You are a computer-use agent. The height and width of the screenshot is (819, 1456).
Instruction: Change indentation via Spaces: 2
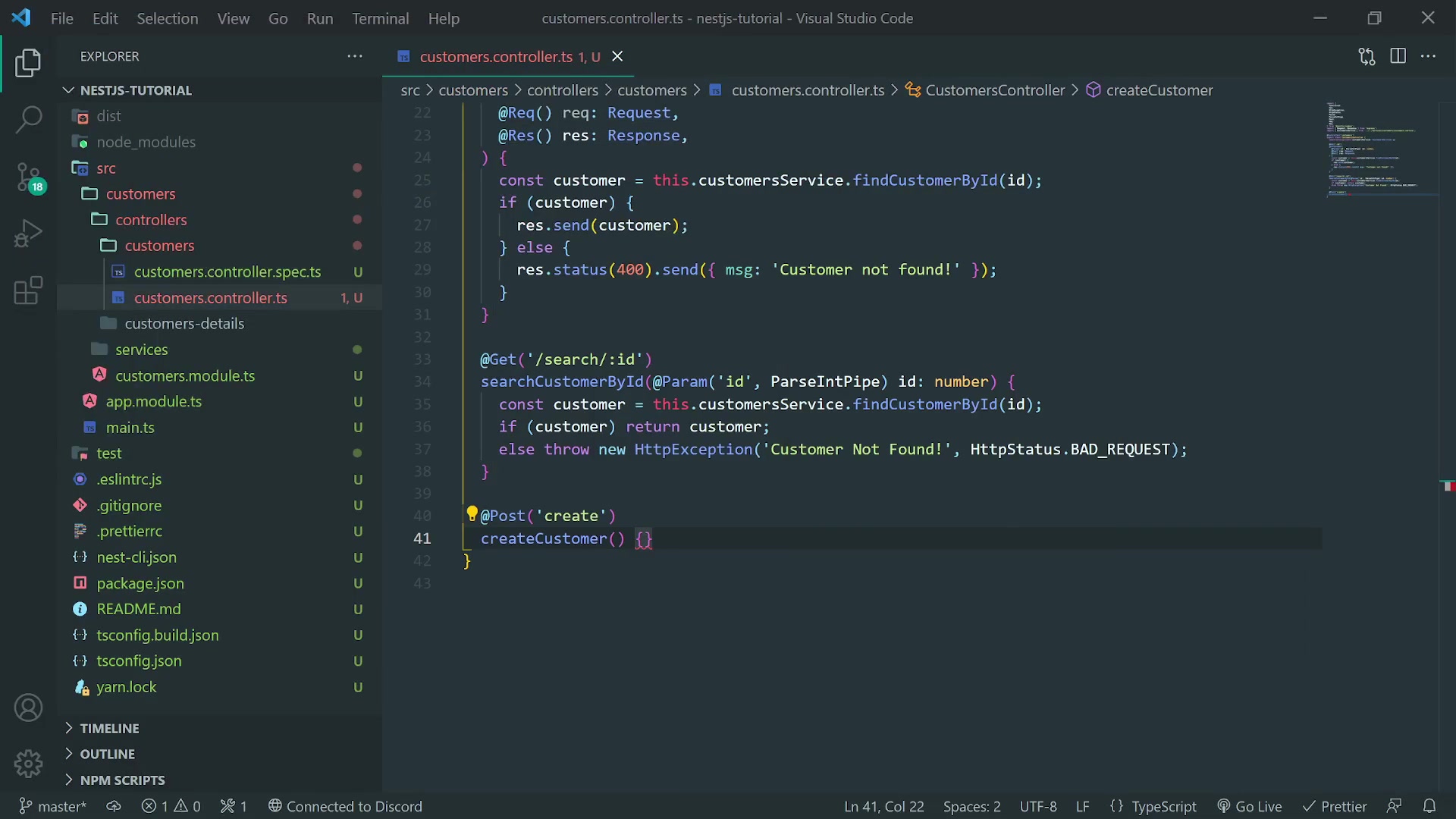(x=971, y=806)
